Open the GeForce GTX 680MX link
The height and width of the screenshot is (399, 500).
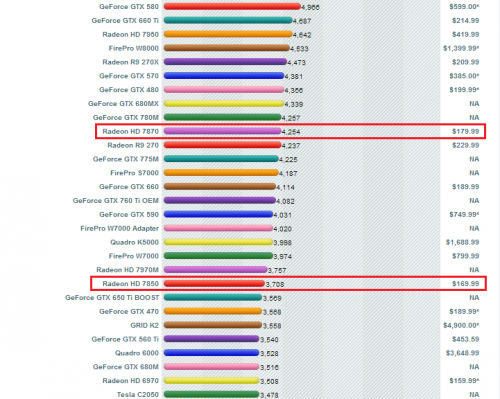(123, 104)
